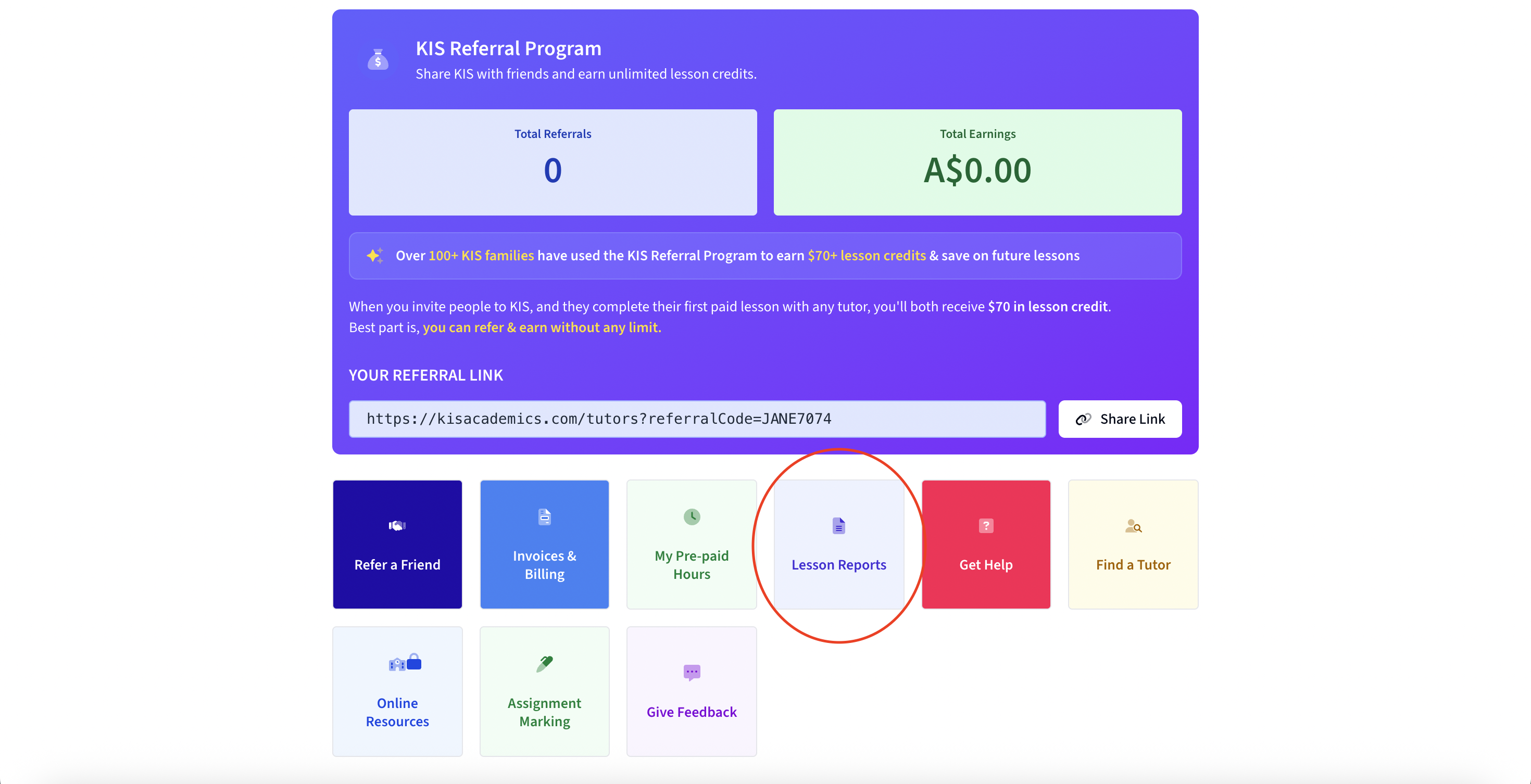Open the Find a Tutor tile
The width and height of the screenshot is (1531, 784).
(1133, 545)
